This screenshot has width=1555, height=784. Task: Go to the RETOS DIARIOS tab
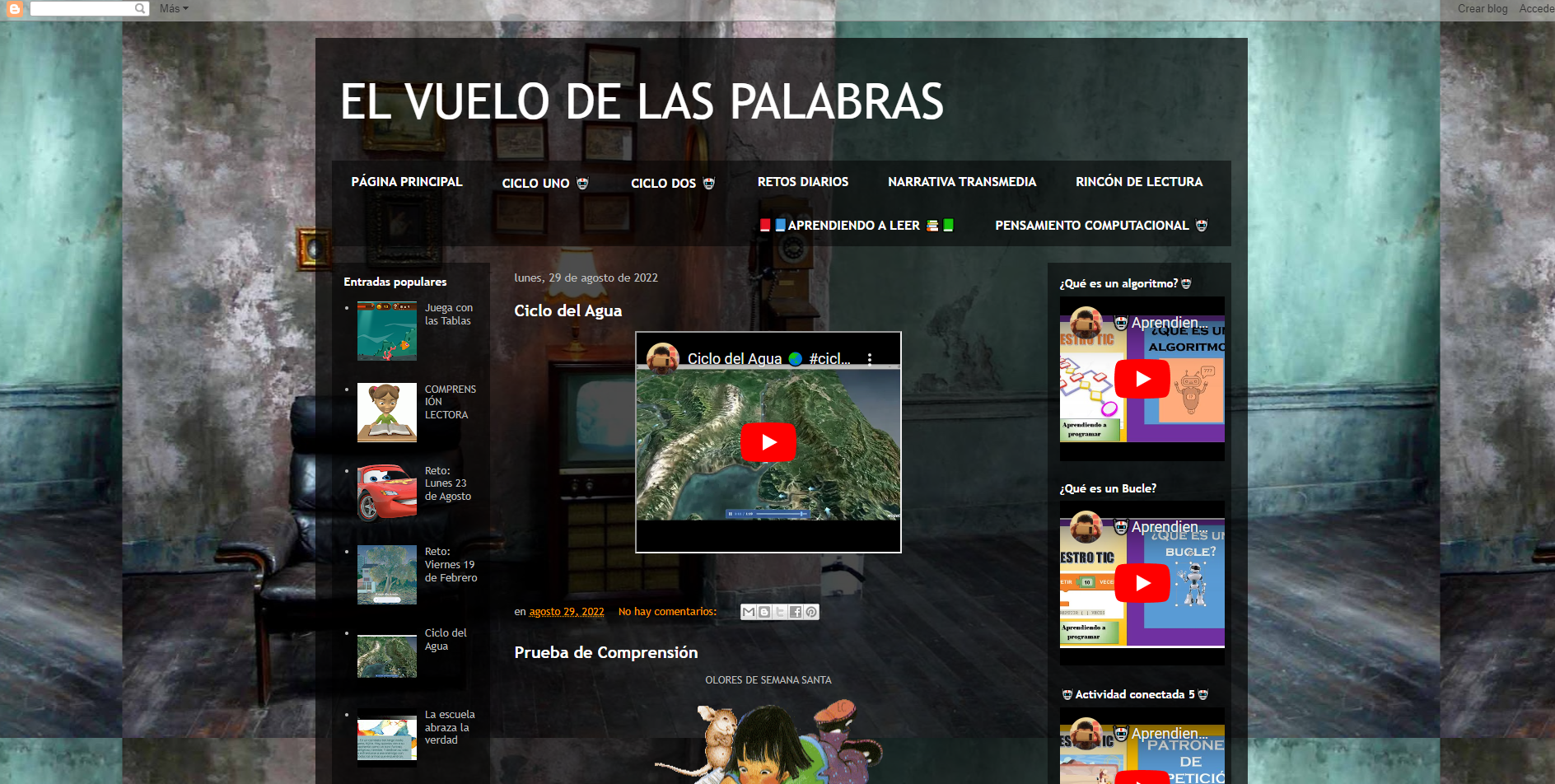pyautogui.click(x=802, y=182)
